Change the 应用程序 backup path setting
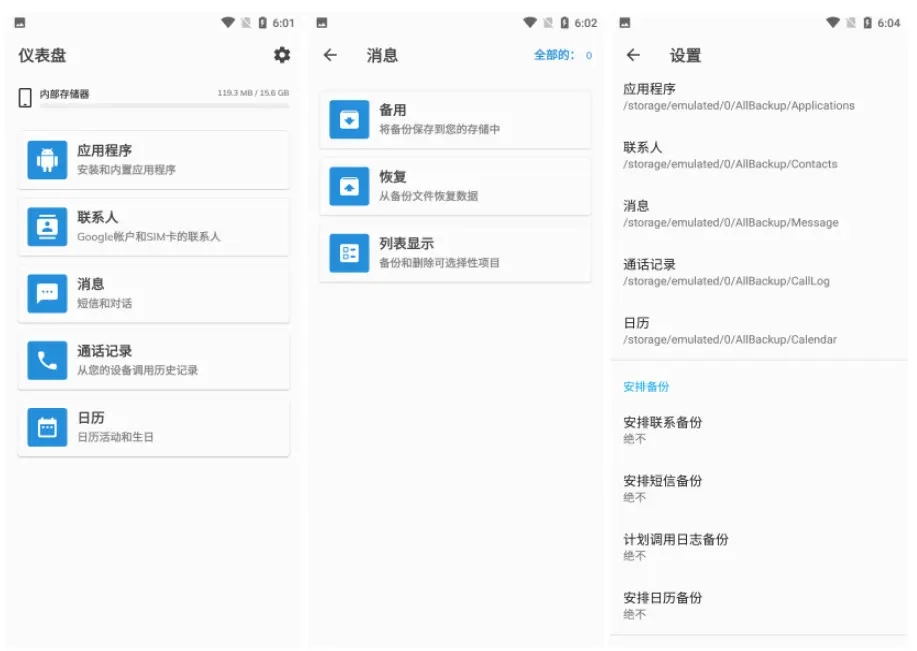Image resolution: width=917 pixels, height=651 pixels. tap(738, 96)
